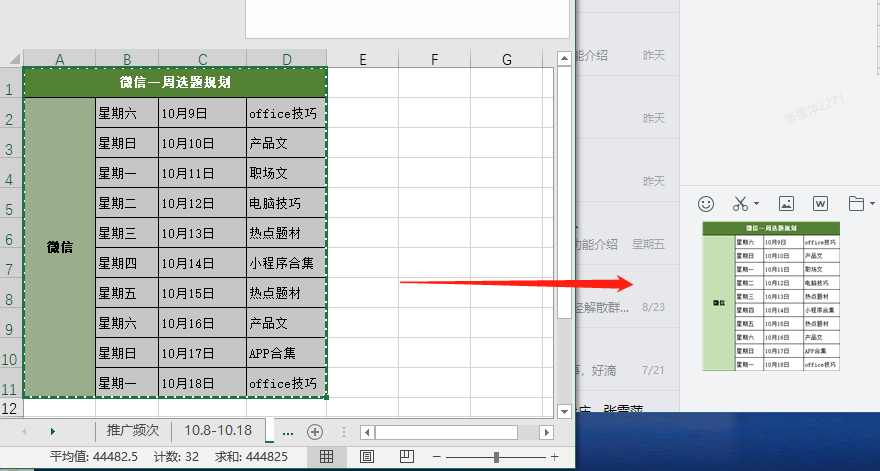Select row 1 header
This screenshot has width=880, height=471.
click(11, 83)
